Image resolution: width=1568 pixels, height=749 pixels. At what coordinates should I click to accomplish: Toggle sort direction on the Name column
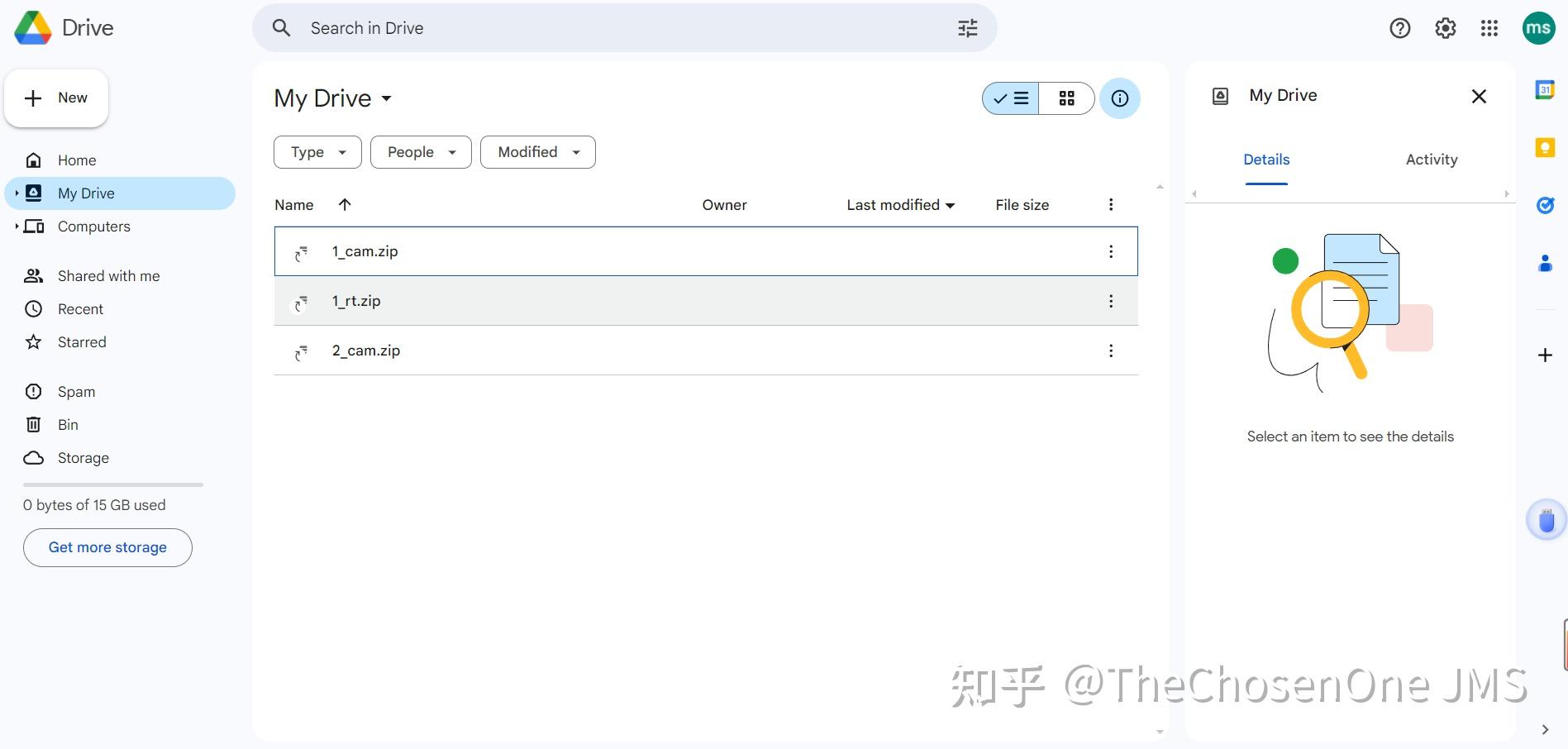345,204
